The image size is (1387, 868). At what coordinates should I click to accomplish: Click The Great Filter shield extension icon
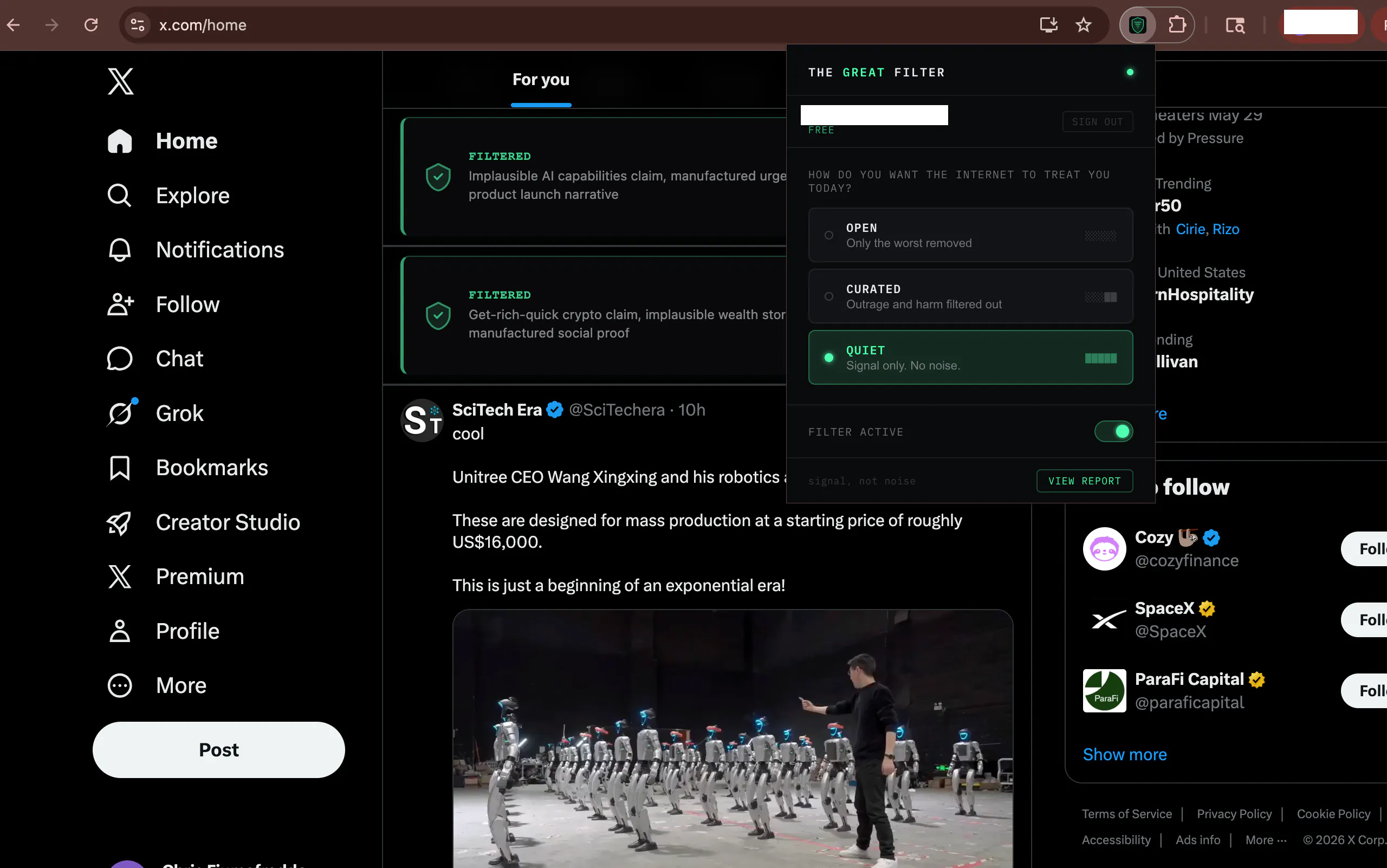point(1138,25)
